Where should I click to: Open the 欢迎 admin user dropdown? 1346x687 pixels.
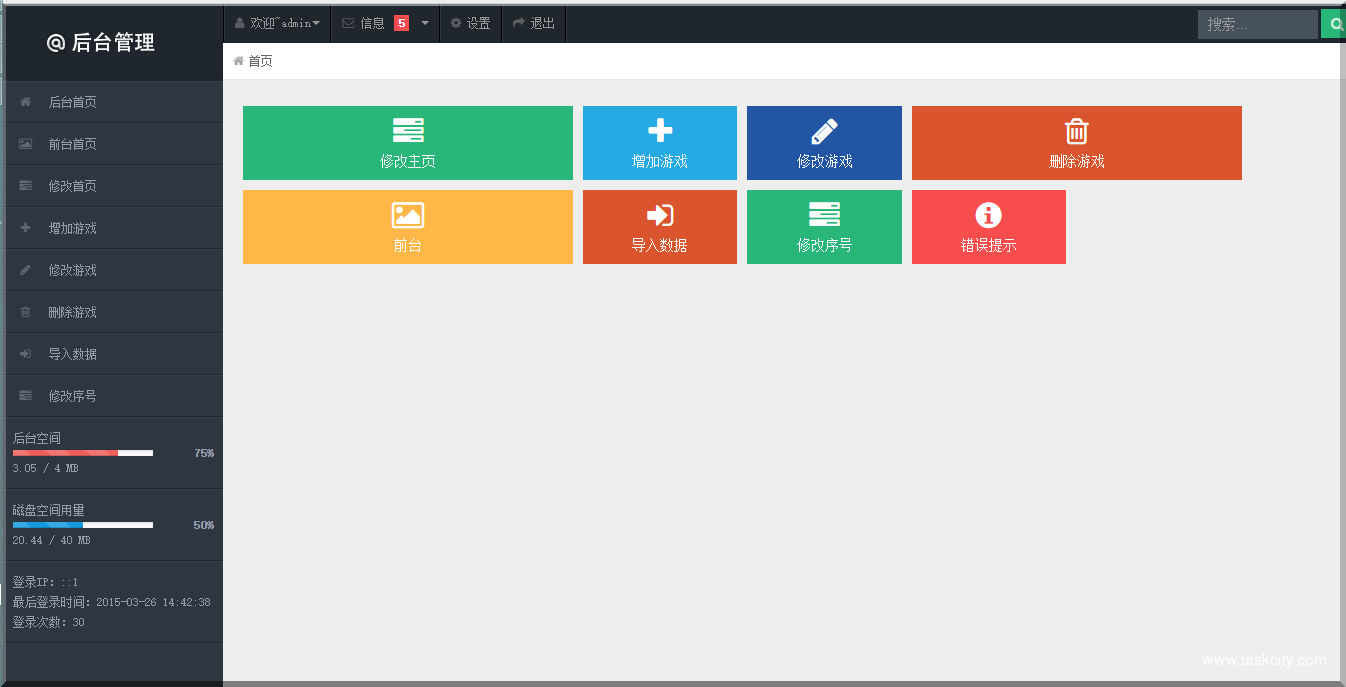[277, 23]
